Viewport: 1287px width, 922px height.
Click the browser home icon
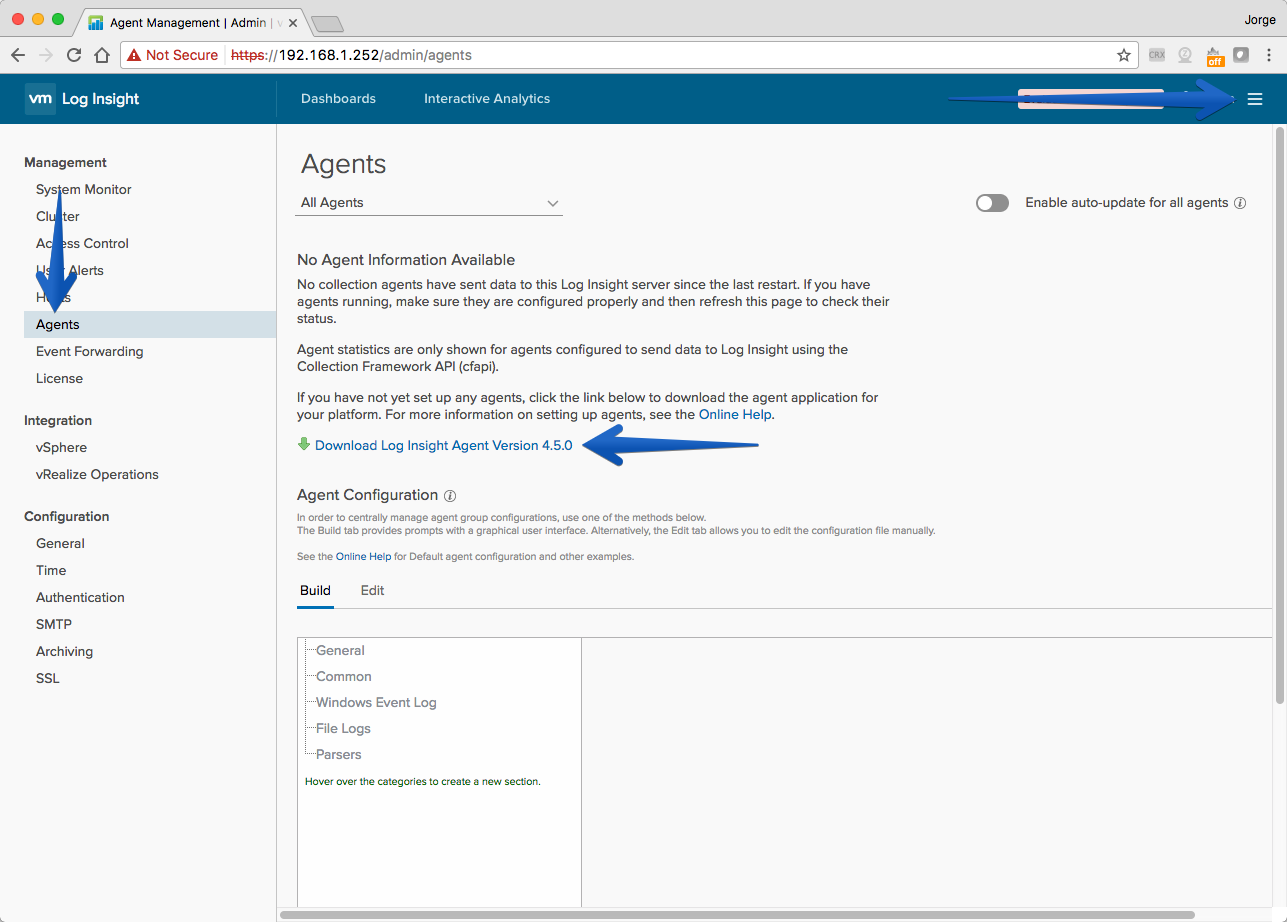(102, 55)
